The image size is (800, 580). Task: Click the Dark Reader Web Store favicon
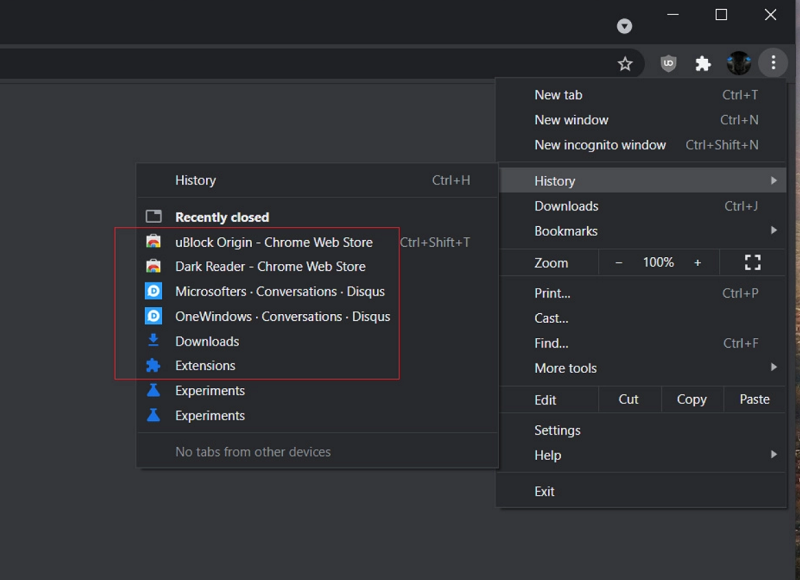pos(154,266)
